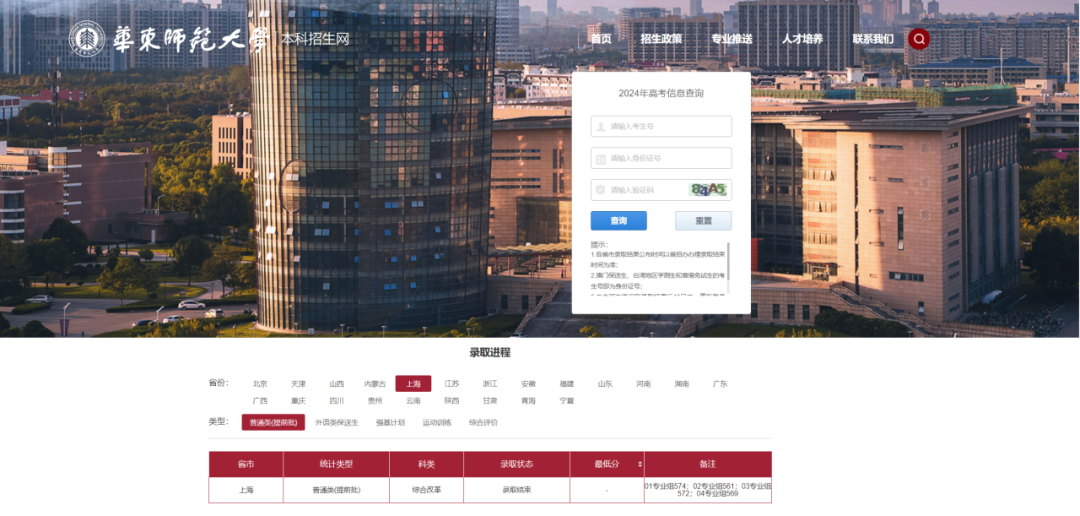Viewport: 1080px width, 516px height.
Task: Submit the blue 查询 button
Action: tap(619, 220)
